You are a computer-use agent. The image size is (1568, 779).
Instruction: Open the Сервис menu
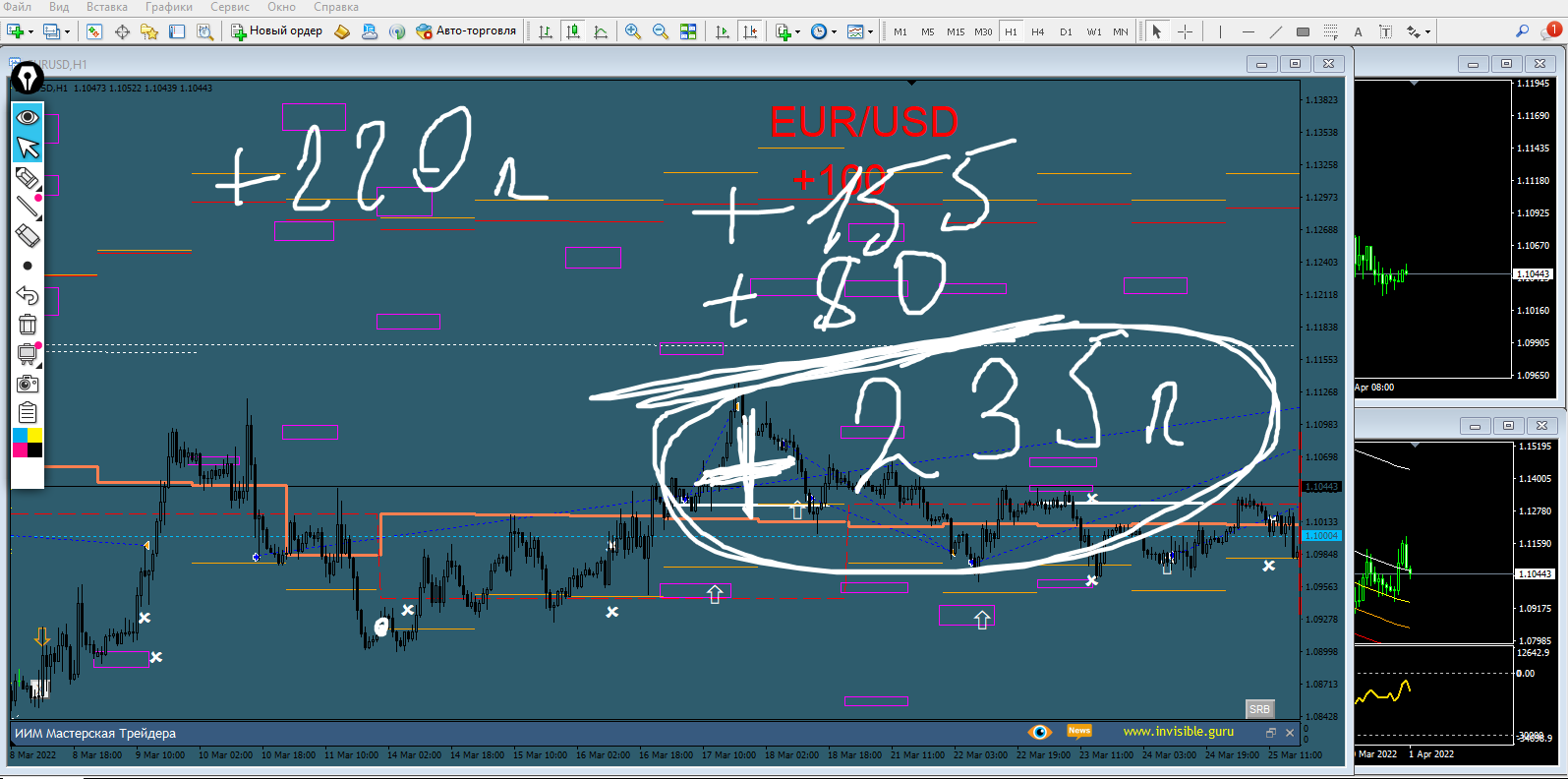[x=230, y=7]
